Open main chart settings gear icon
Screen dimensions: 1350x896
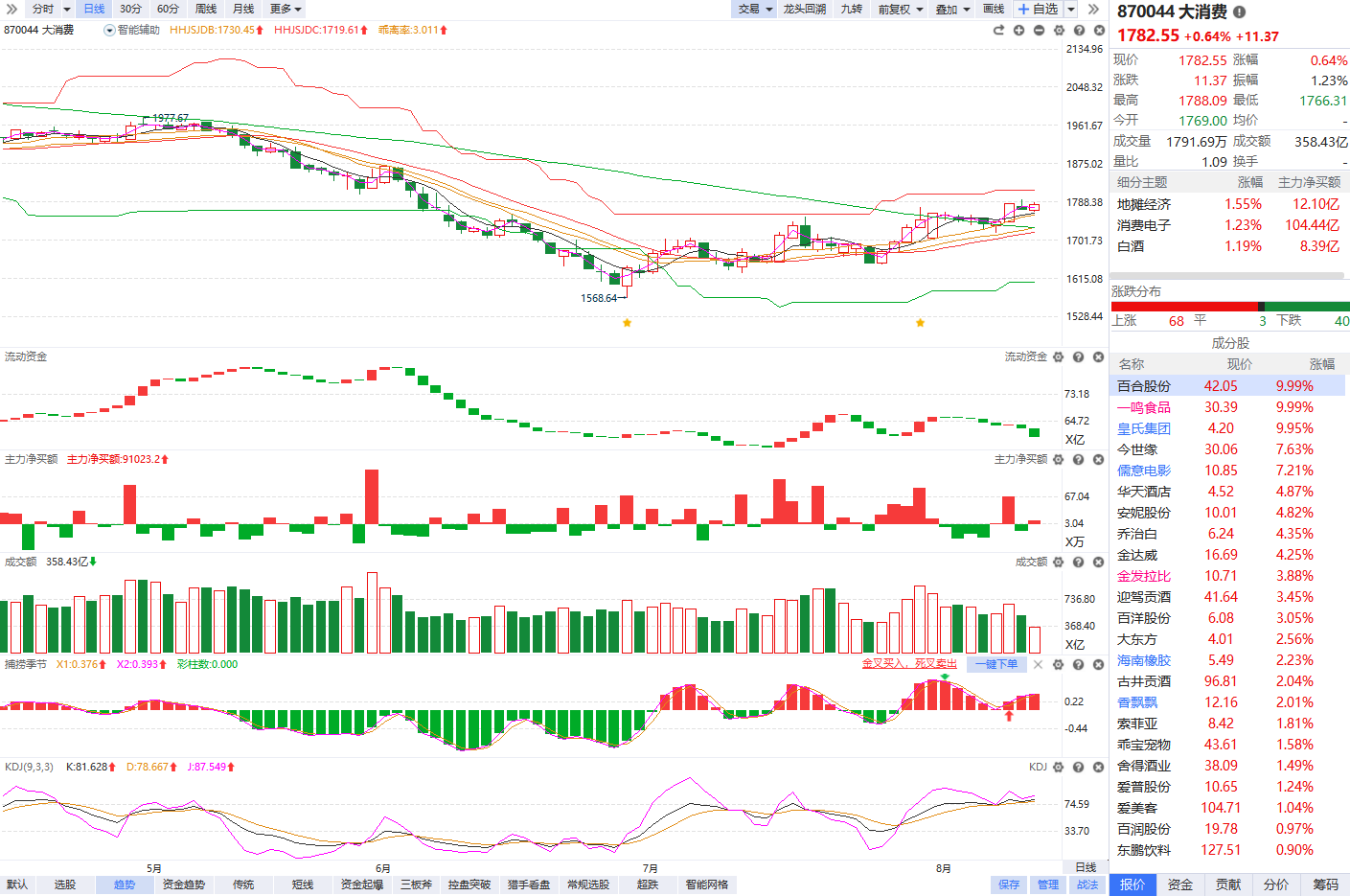[x=1059, y=30]
